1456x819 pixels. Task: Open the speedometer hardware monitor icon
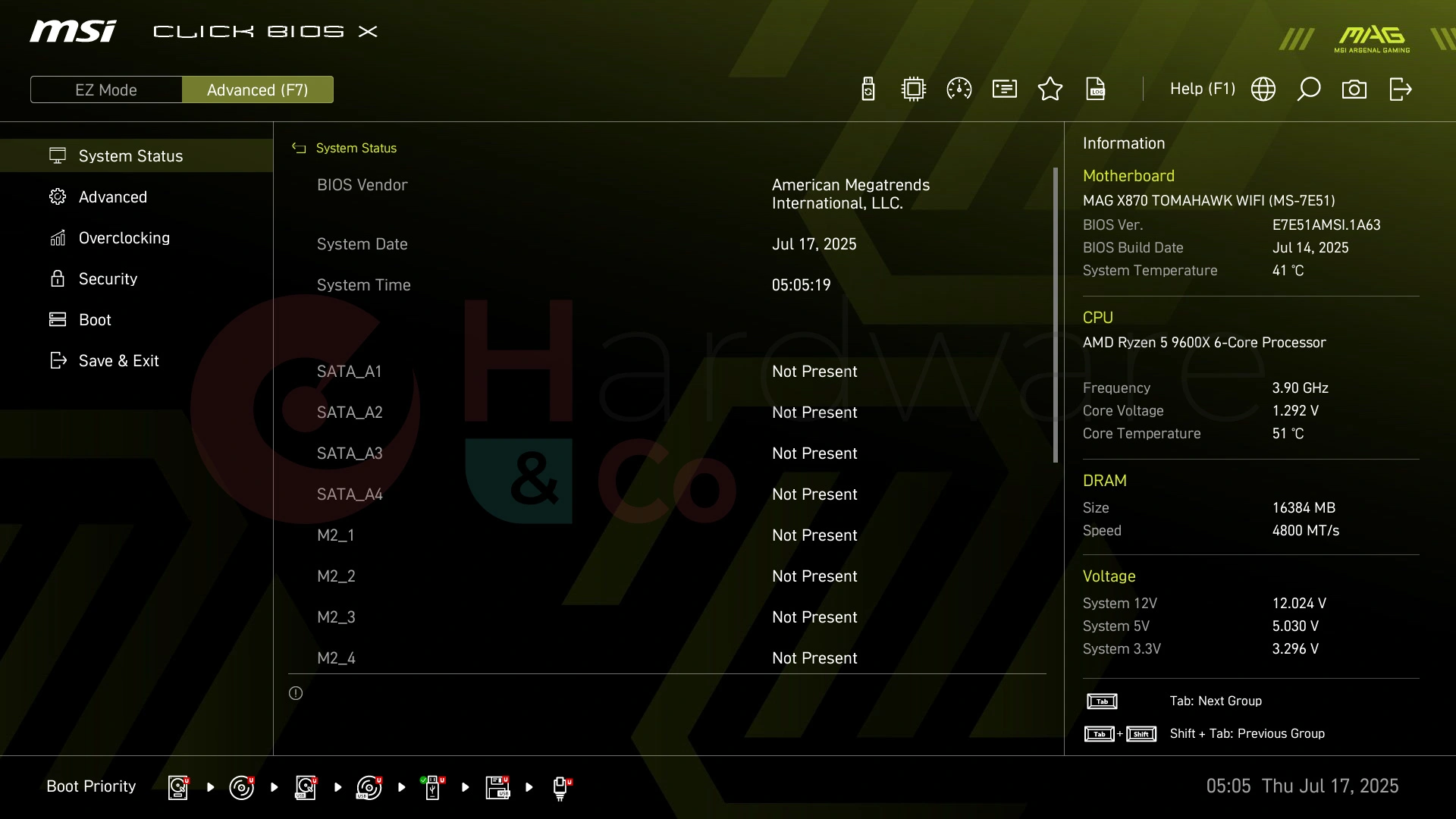tap(959, 89)
